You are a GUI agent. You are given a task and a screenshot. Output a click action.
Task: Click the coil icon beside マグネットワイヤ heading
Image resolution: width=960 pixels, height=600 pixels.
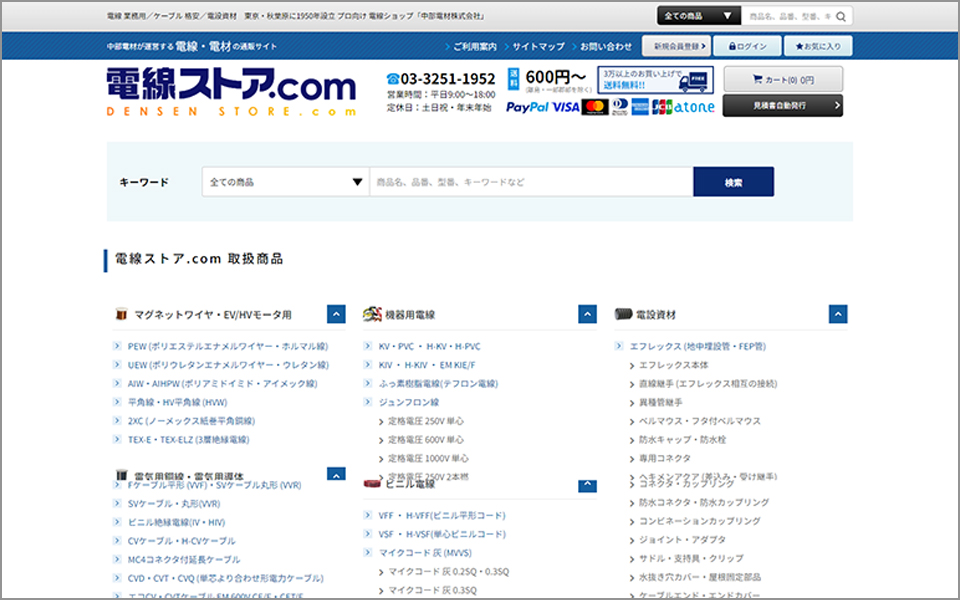[121, 315]
